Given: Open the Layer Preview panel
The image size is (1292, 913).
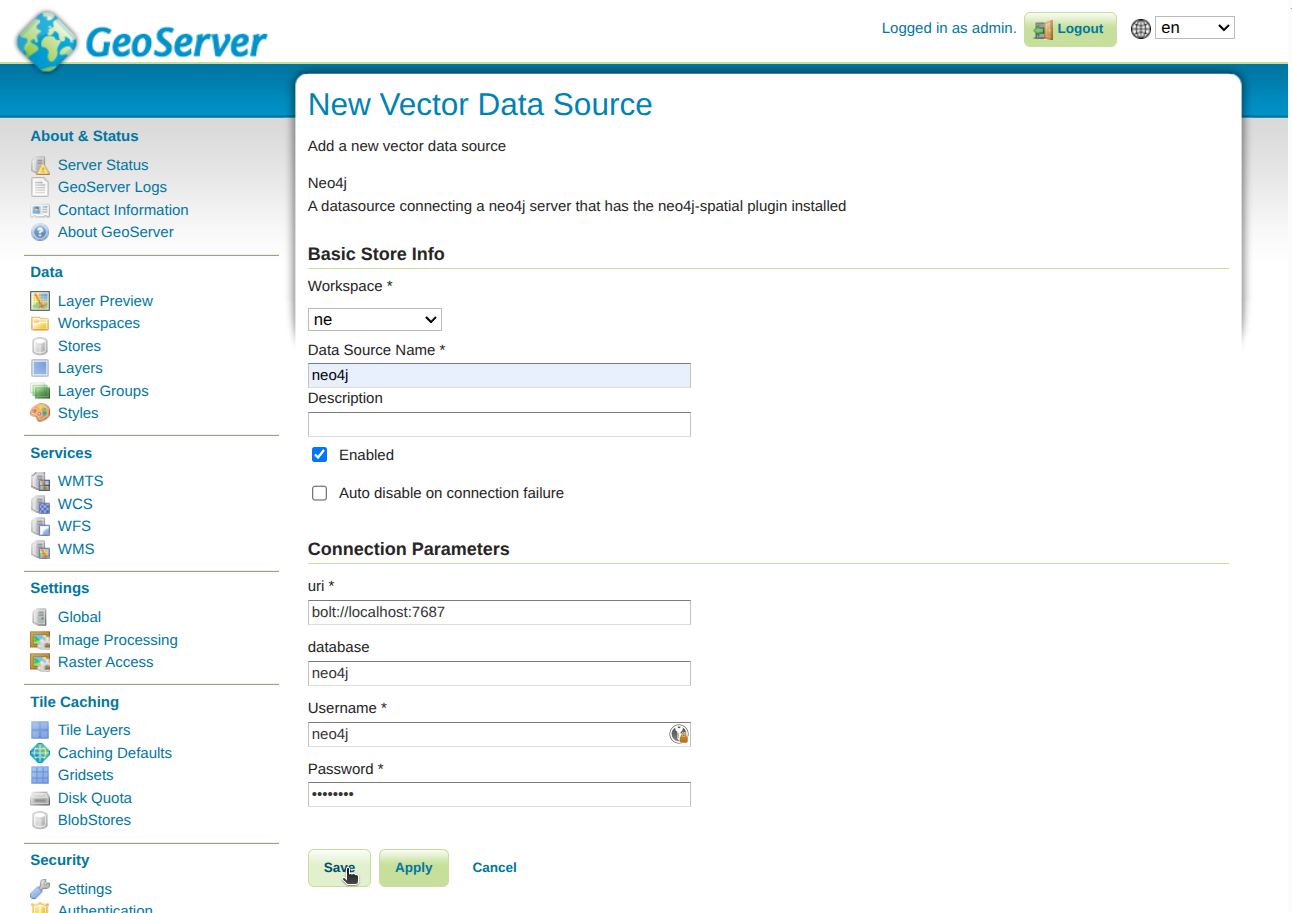Looking at the screenshot, I should pos(105,300).
